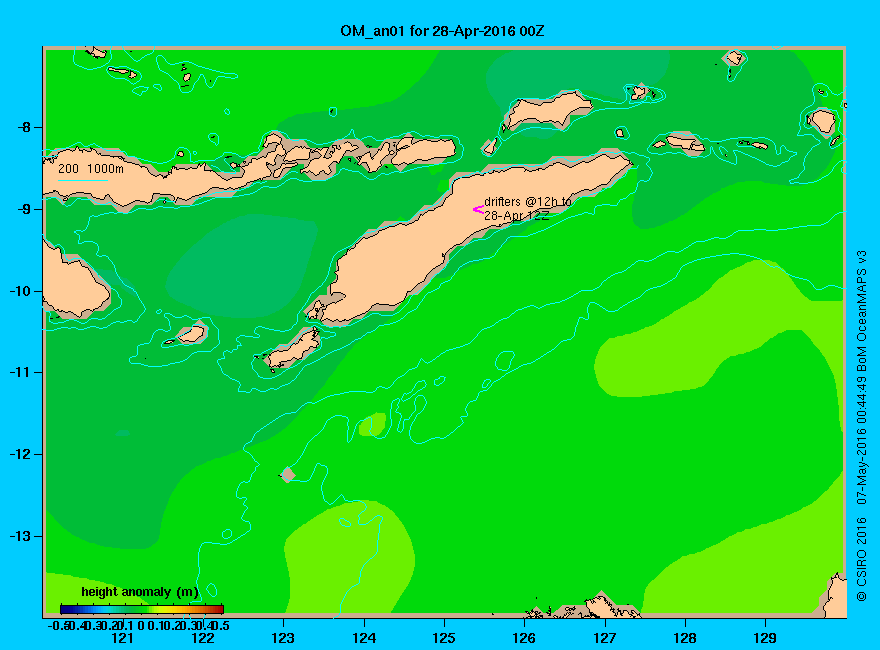The height and width of the screenshot is (650, 880).
Task: Click the map title OM_an01 for 28-Apr-2016 00Z
Action: click(x=442, y=31)
